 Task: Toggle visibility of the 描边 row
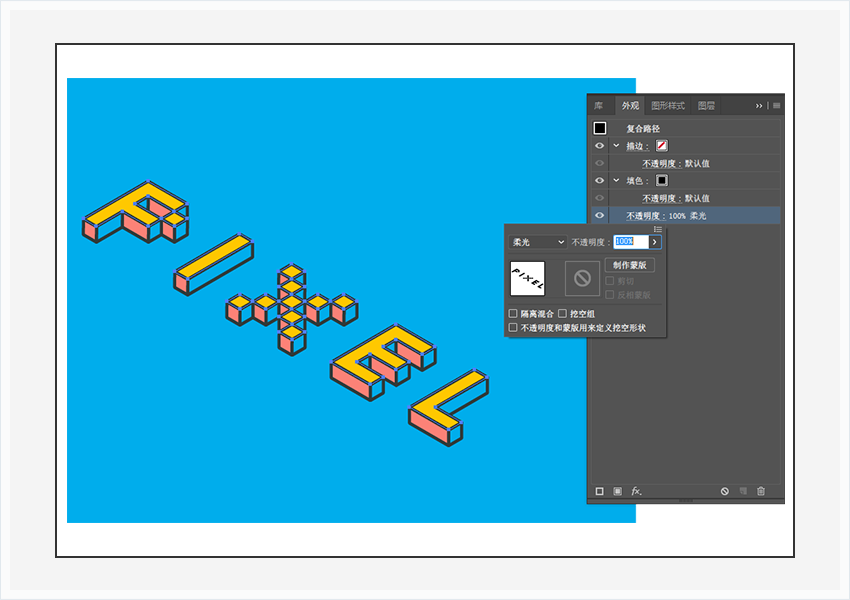tap(600, 146)
